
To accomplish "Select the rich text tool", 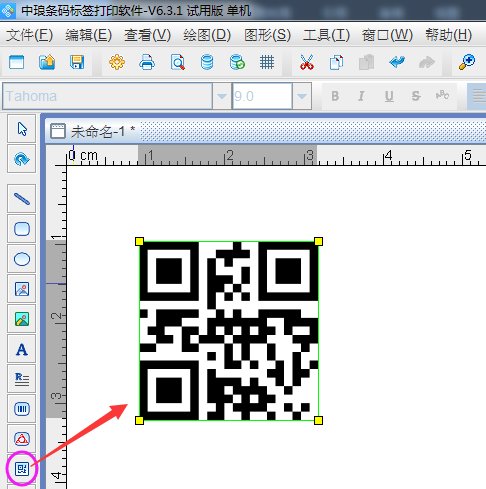I will 22,379.
